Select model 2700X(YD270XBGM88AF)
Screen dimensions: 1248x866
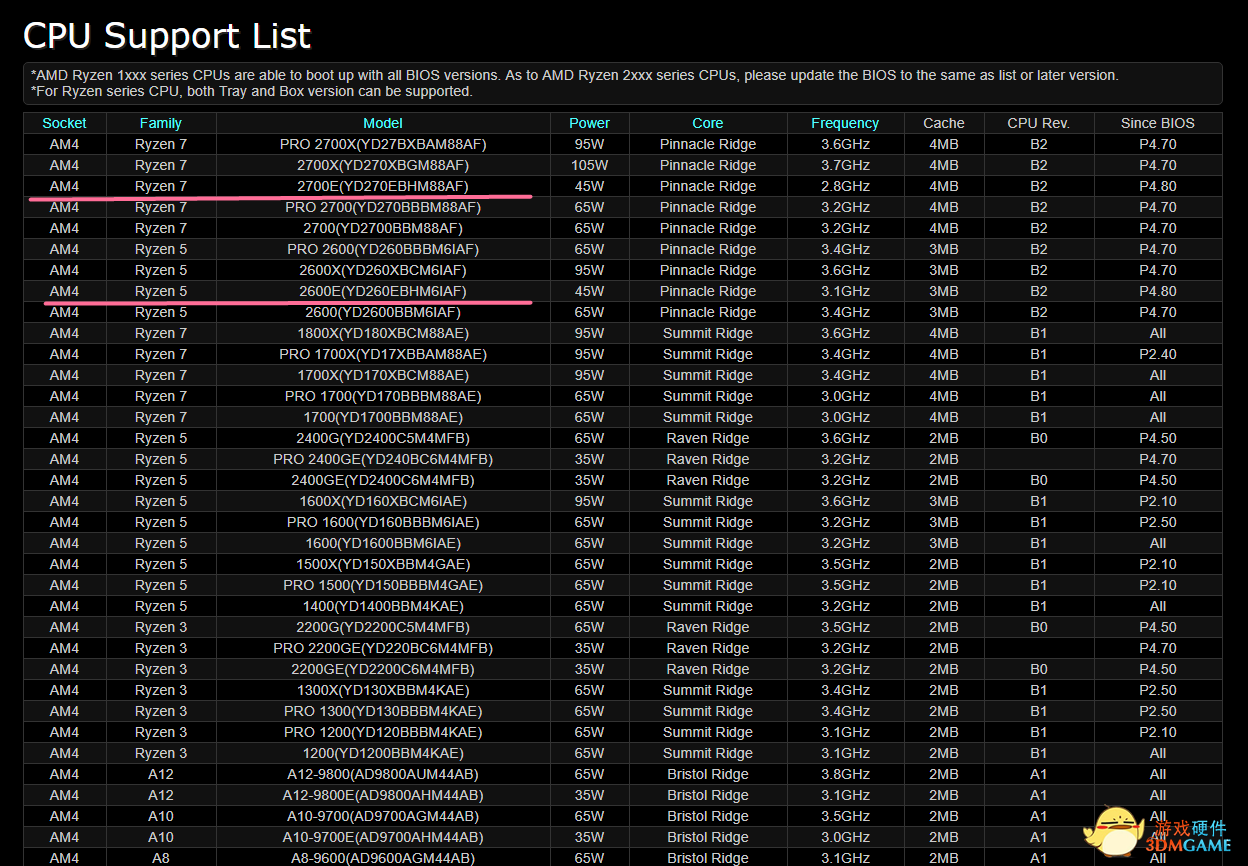click(x=383, y=165)
